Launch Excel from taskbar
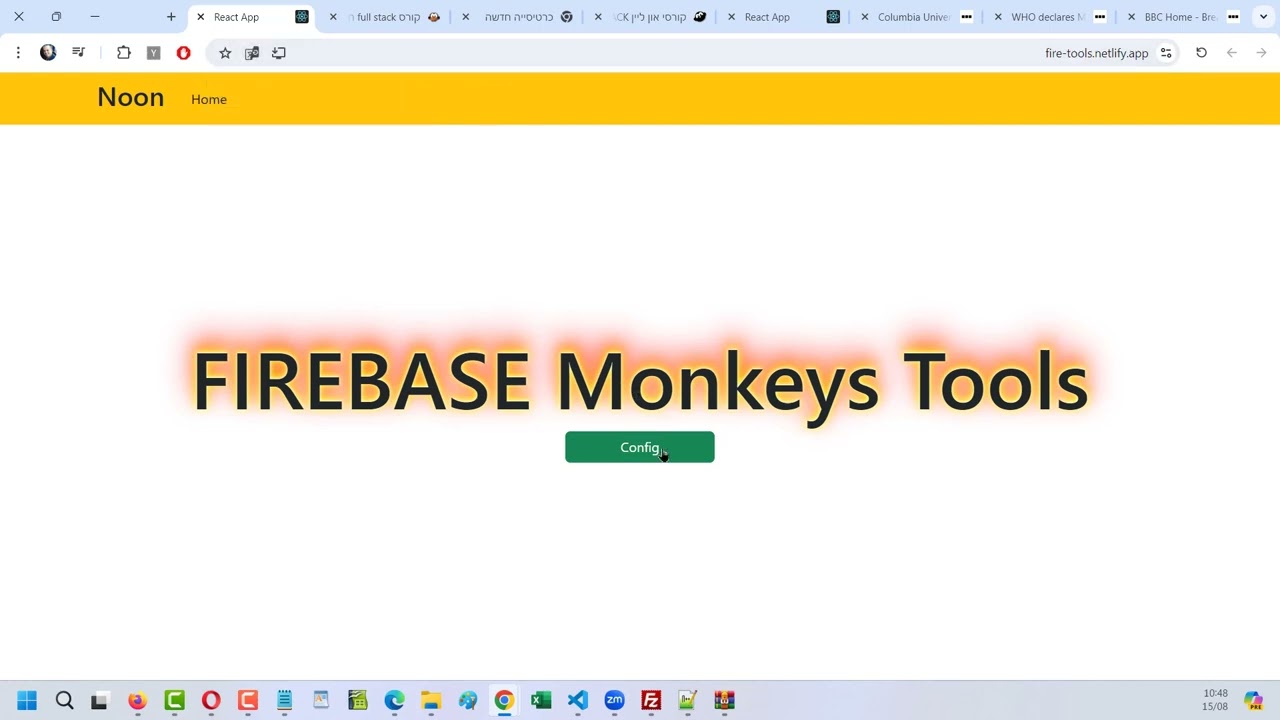This screenshot has width=1280, height=720. 541,701
